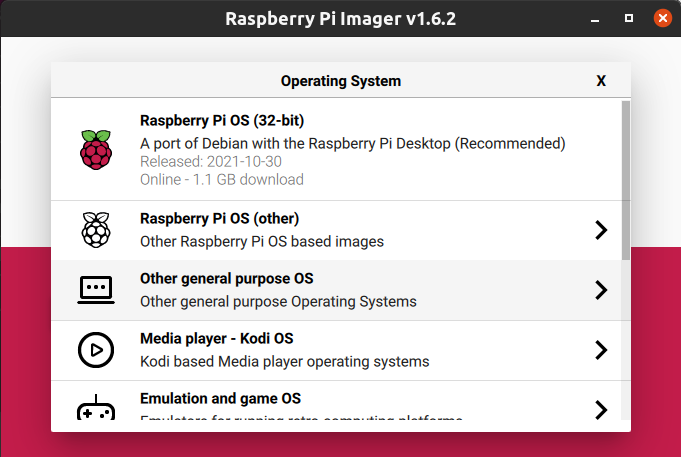The width and height of the screenshot is (681, 457).
Task: Click the laptop icon for general purpose OS
Action: click(96, 290)
